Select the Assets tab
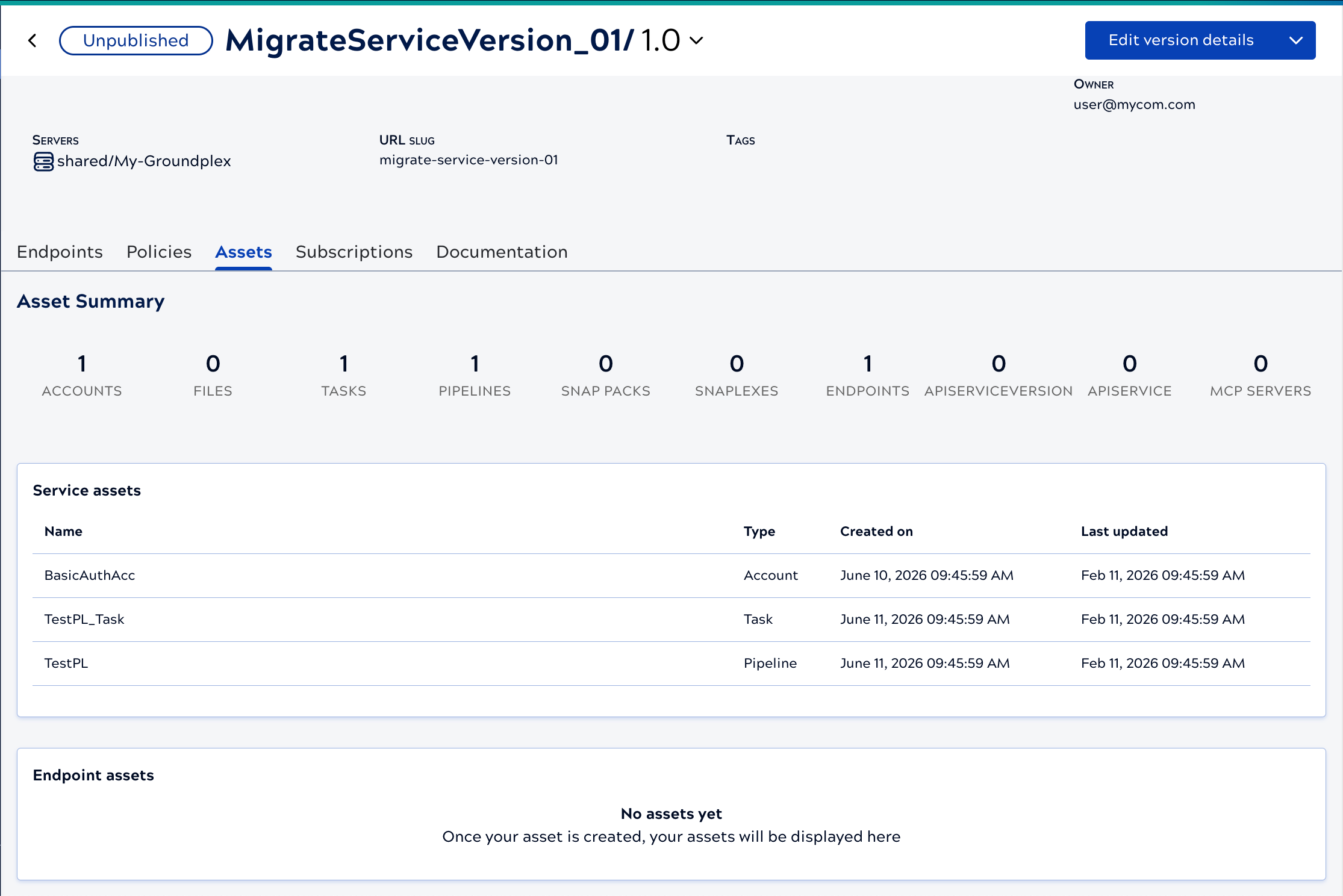The image size is (1343, 896). pos(243,252)
